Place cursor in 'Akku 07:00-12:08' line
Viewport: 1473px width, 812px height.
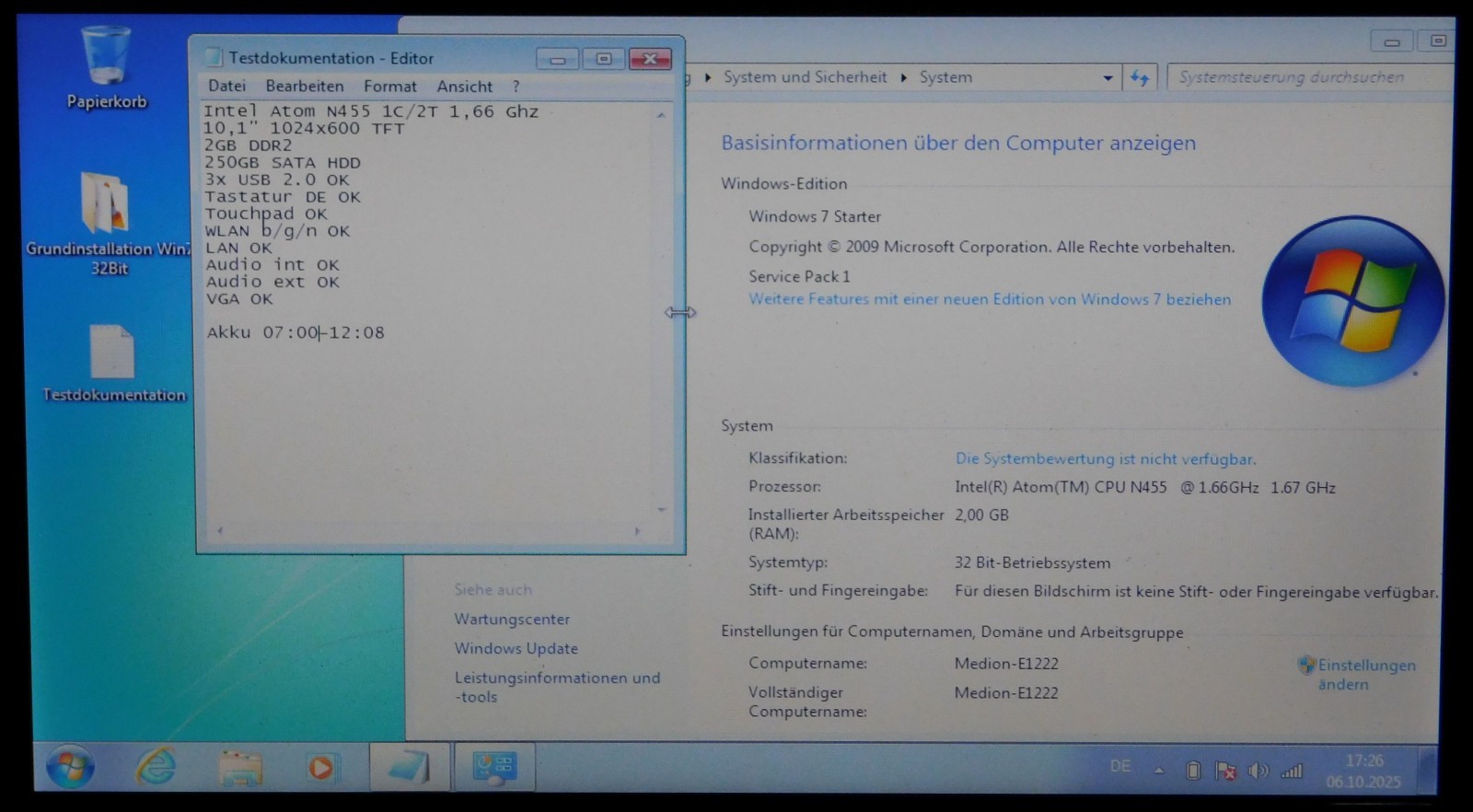296,332
